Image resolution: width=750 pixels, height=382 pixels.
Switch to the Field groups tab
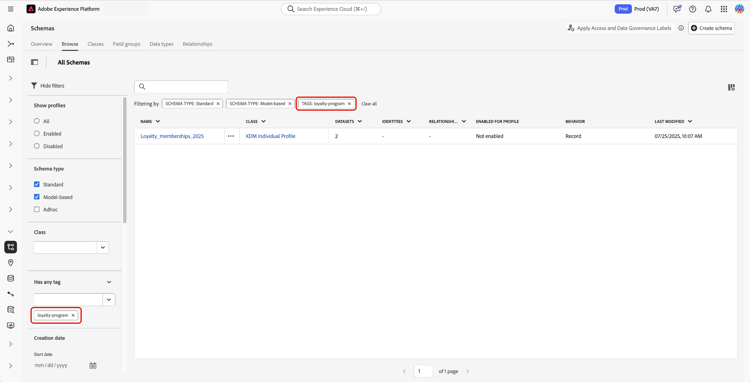[x=127, y=44]
